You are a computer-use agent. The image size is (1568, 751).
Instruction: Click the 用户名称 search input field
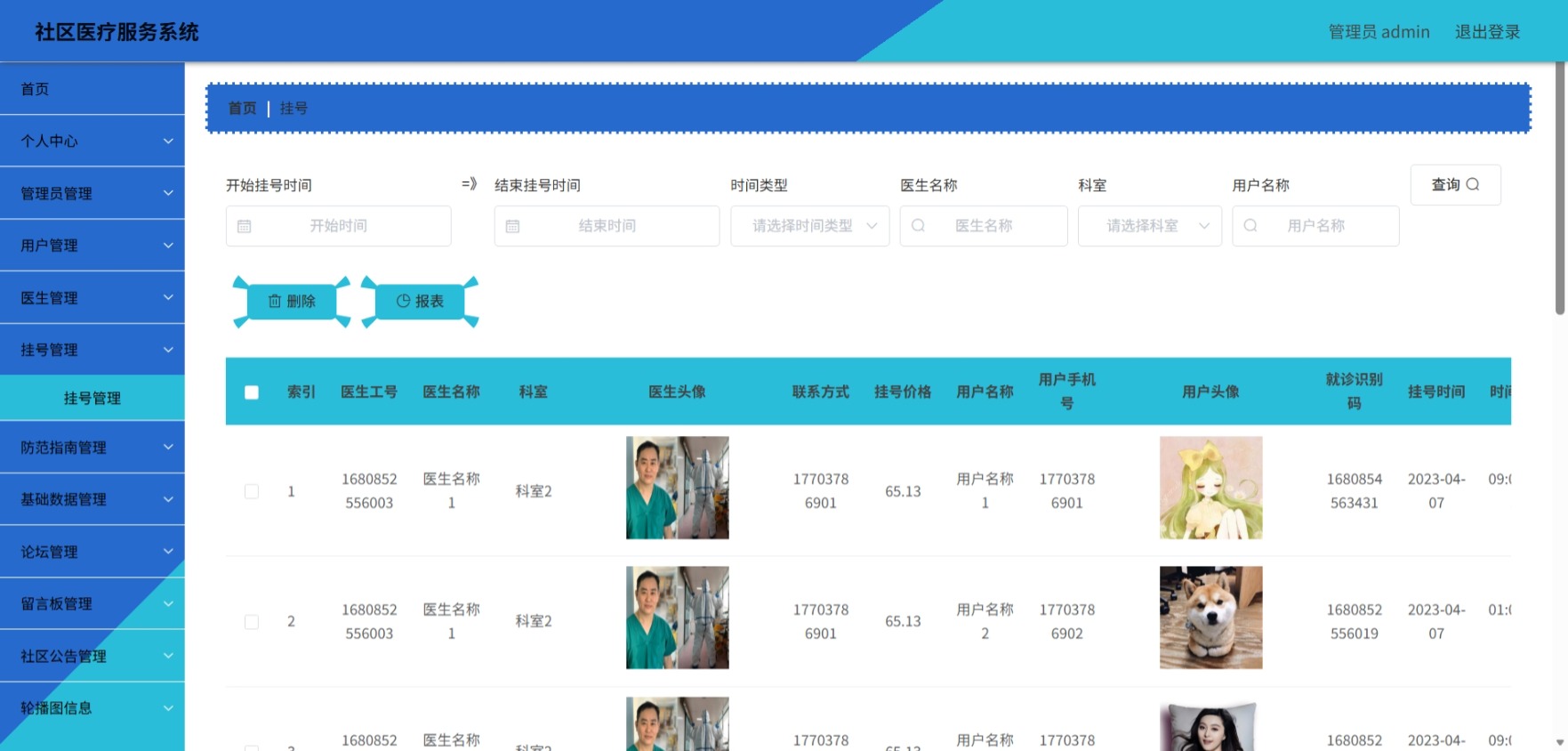tap(1315, 226)
